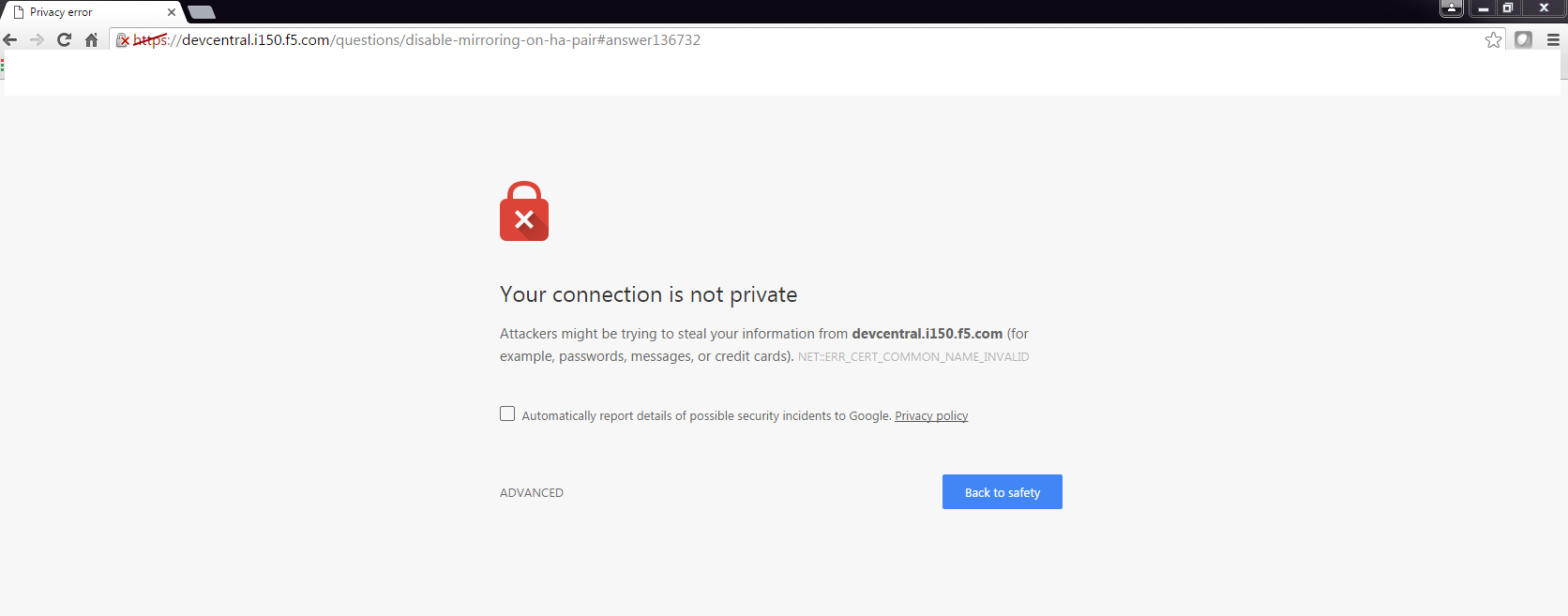Open a new tab with the tab button

coord(202,12)
